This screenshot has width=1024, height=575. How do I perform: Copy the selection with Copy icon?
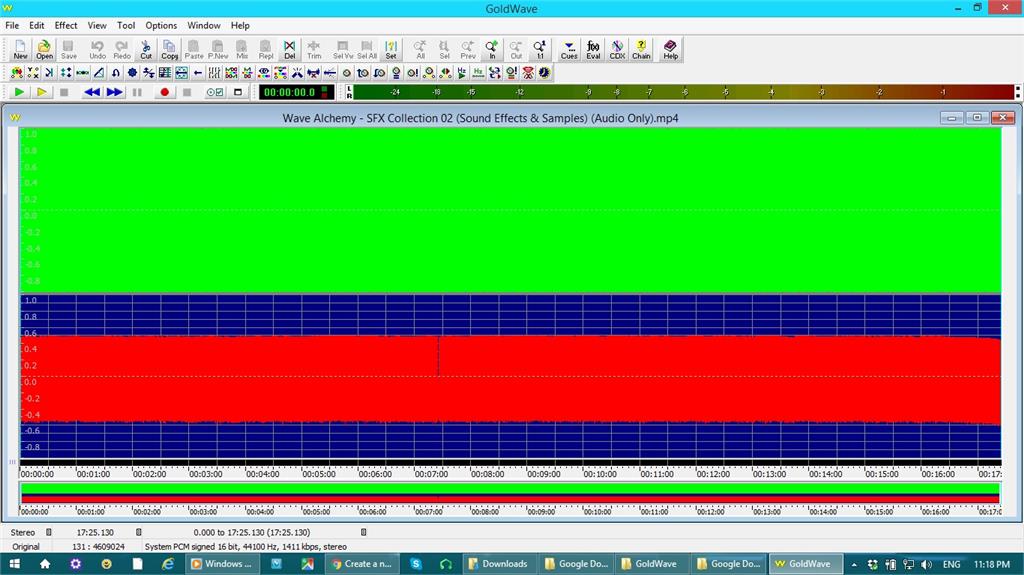coord(170,50)
